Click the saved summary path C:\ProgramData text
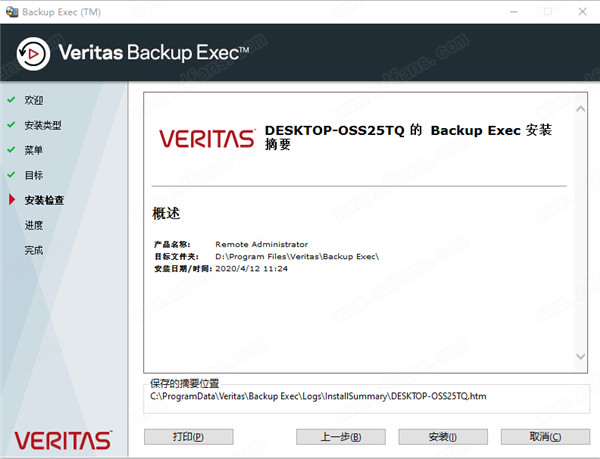The height and width of the screenshot is (459, 600). coord(318,396)
